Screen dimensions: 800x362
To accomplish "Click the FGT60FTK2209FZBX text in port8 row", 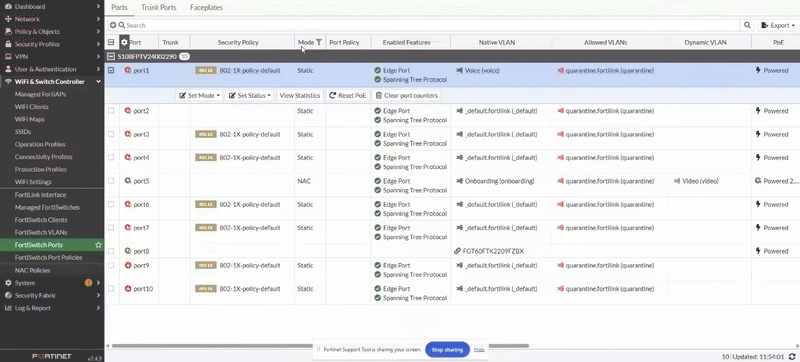I will point(493,251).
